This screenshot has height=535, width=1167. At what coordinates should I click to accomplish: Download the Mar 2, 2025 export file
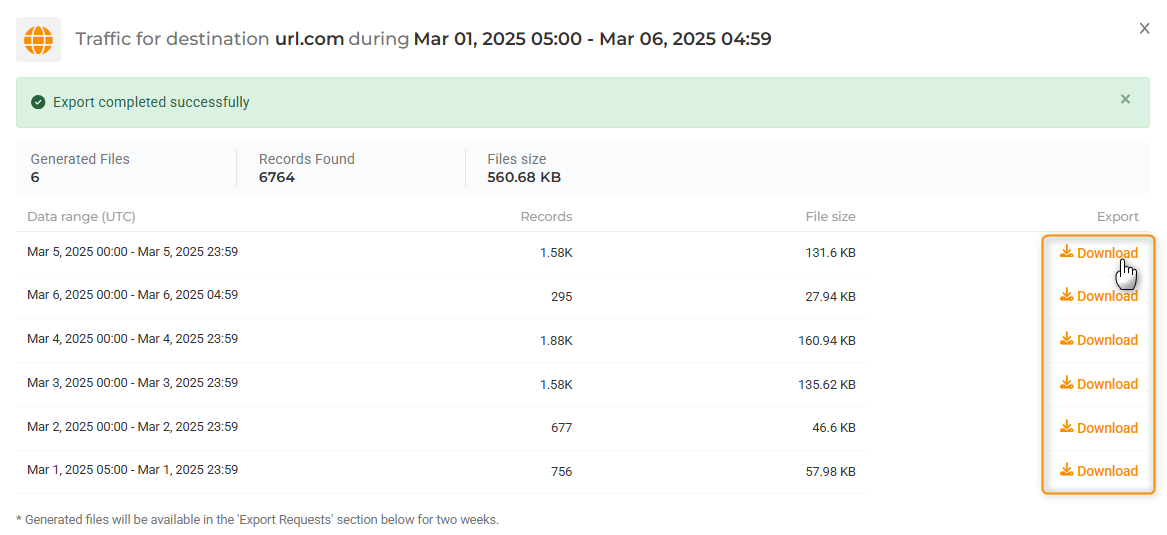[1098, 428]
